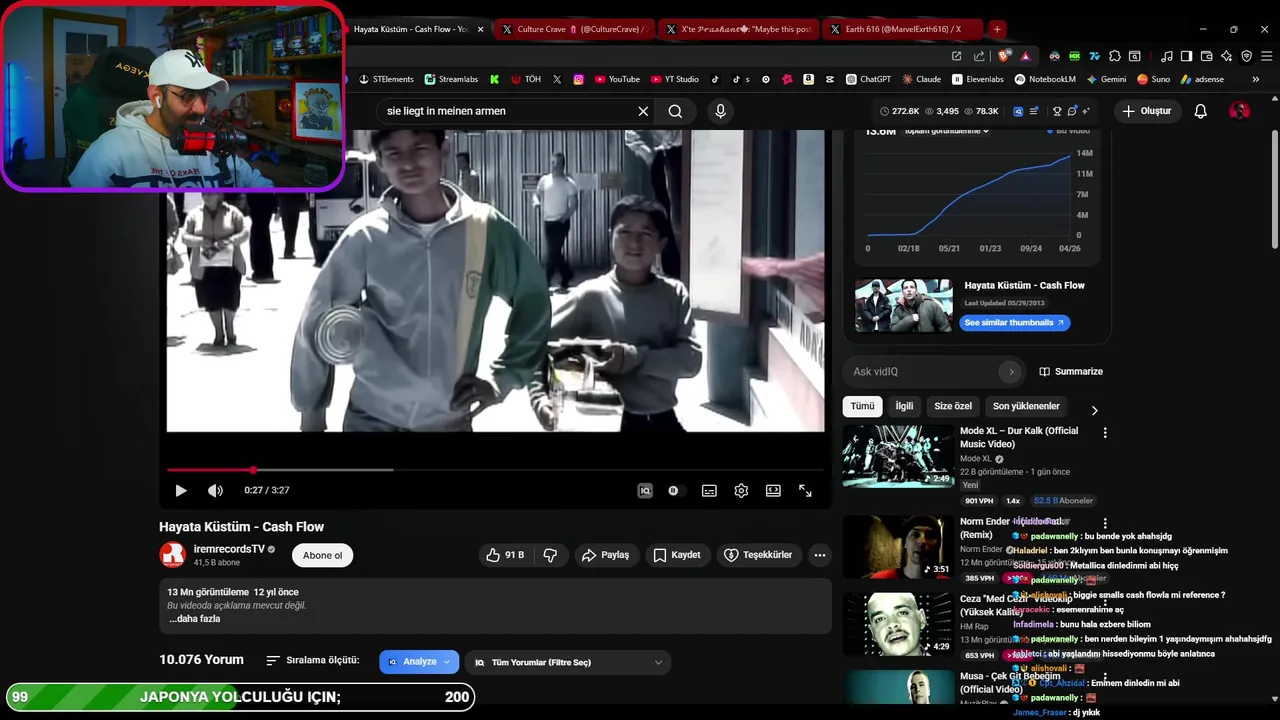The width and height of the screenshot is (1280, 720).
Task: Open the vidIQ button in player controls
Action: point(645,490)
